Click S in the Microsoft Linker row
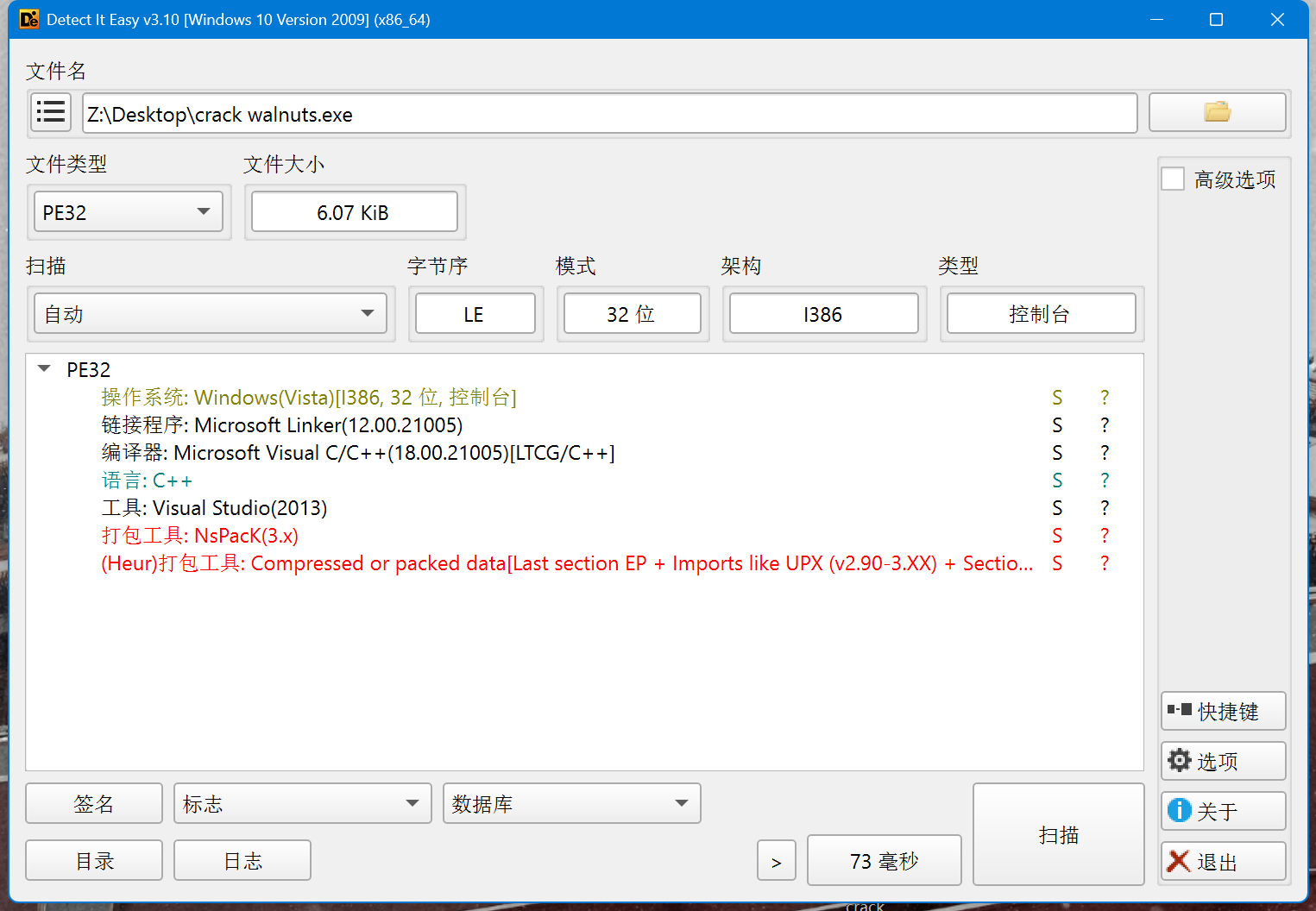The image size is (1316, 911). pos(1057,425)
